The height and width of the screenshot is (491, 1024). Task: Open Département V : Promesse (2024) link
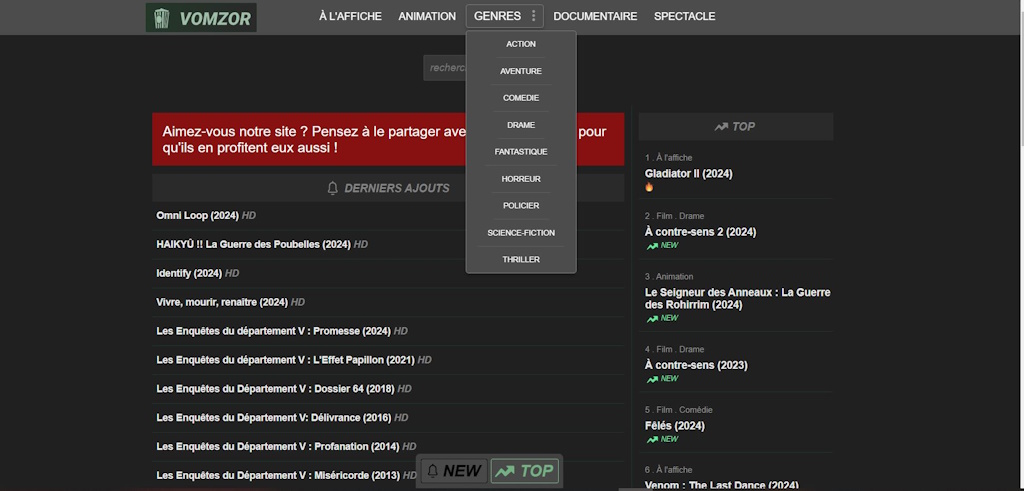point(274,331)
